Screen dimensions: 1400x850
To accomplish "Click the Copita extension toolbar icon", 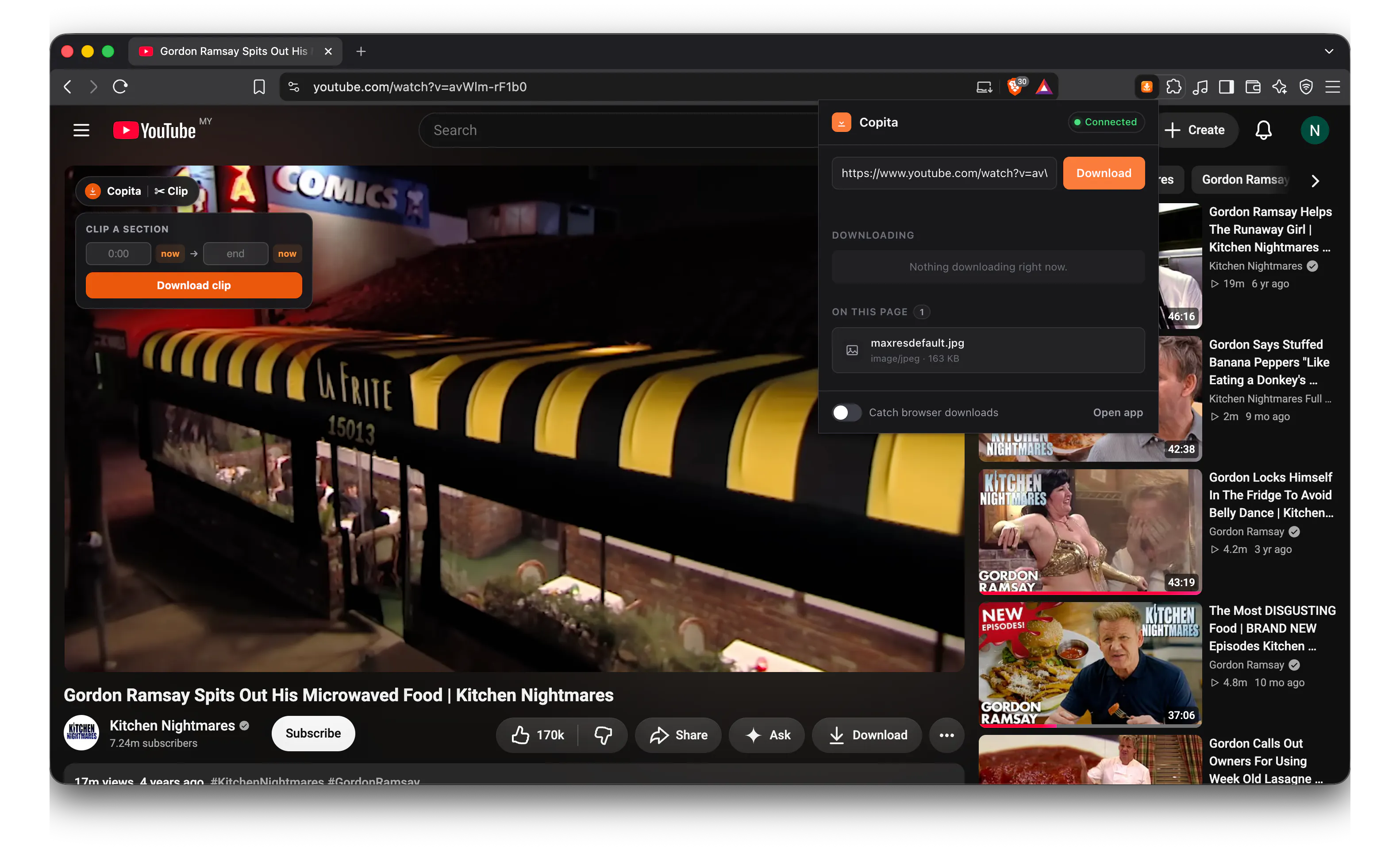I will [1146, 87].
